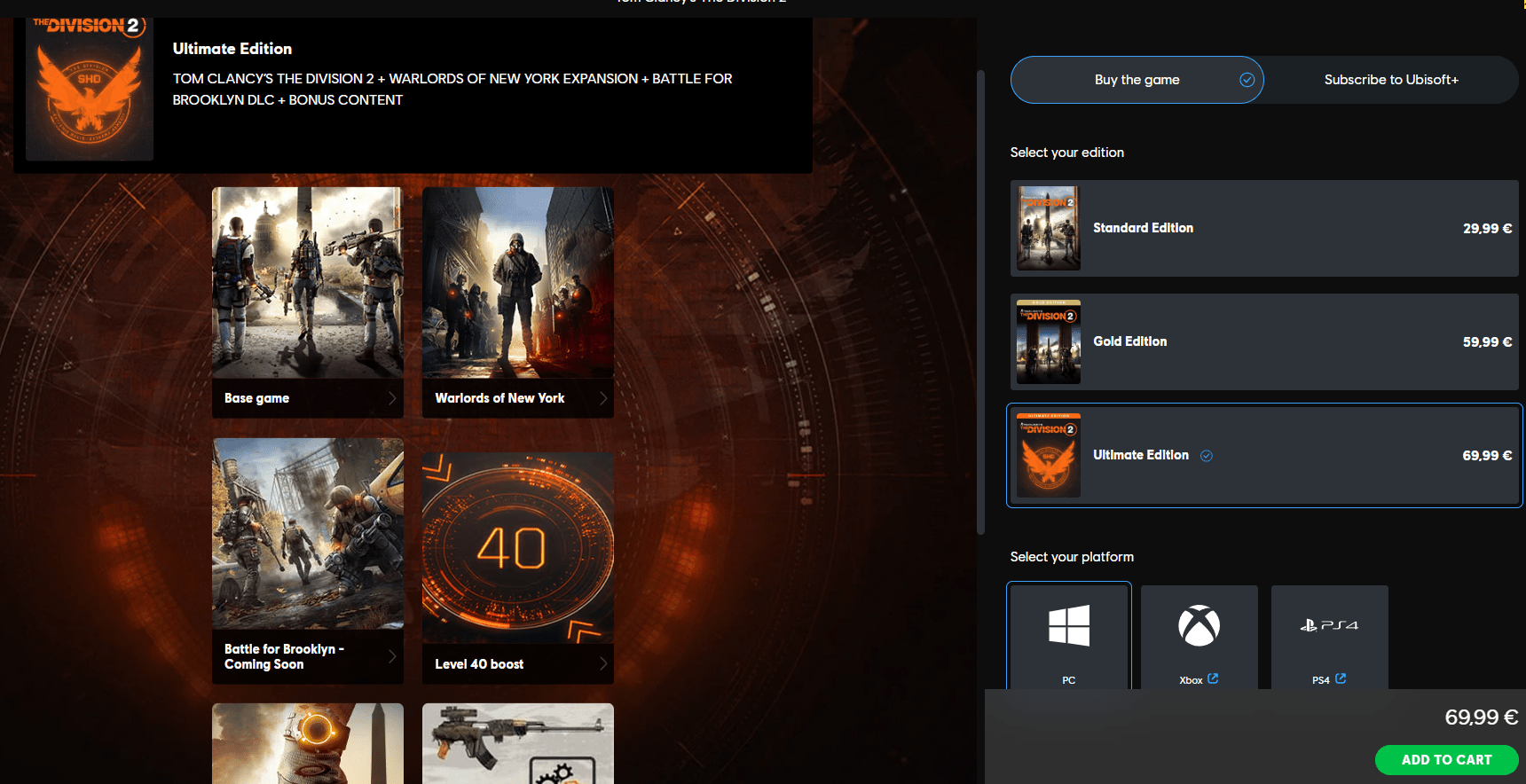1526x784 pixels.
Task: Add the game to cart
Action: [x=1447, y=760]
